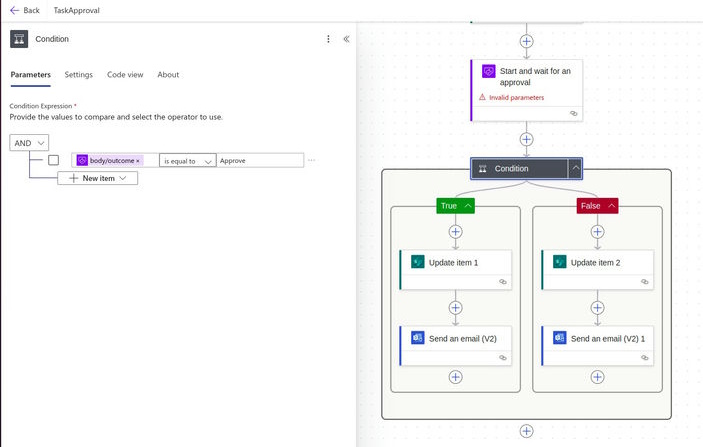Screen dimensions: 703x447
Task: Switch to the Settings tab
Action: pos(79,75)
